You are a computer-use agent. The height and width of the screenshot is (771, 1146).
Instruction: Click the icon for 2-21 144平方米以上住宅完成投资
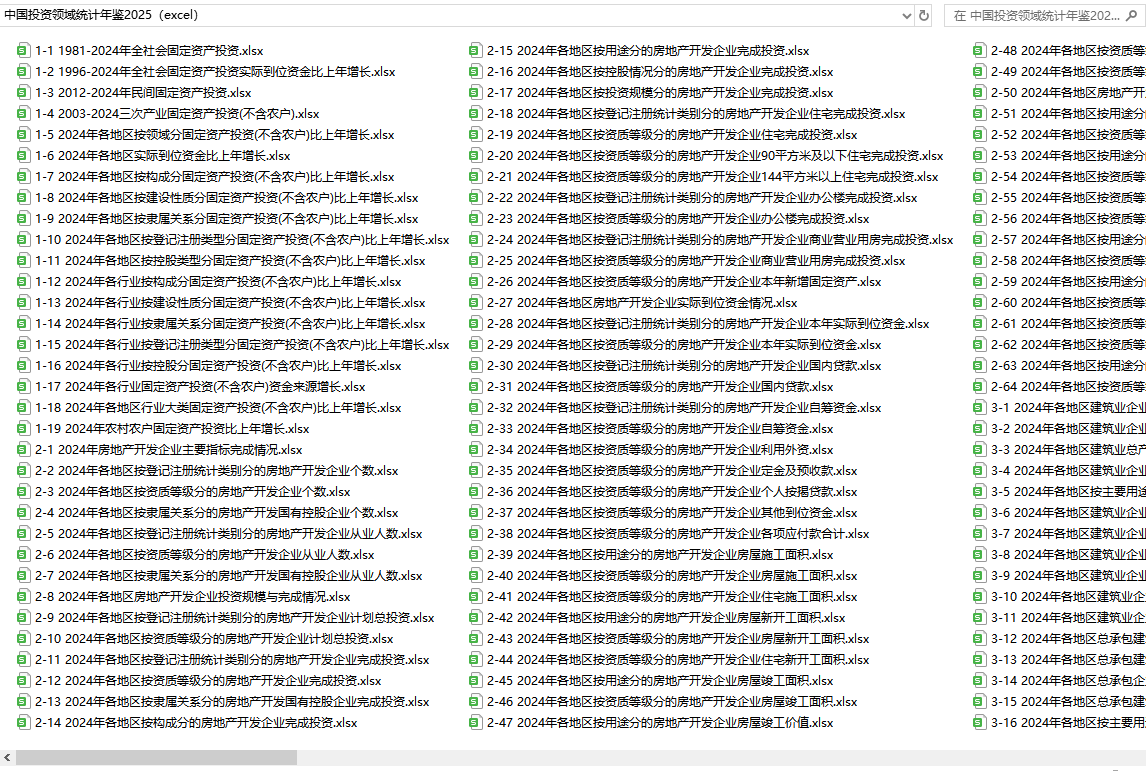[475, 176]
